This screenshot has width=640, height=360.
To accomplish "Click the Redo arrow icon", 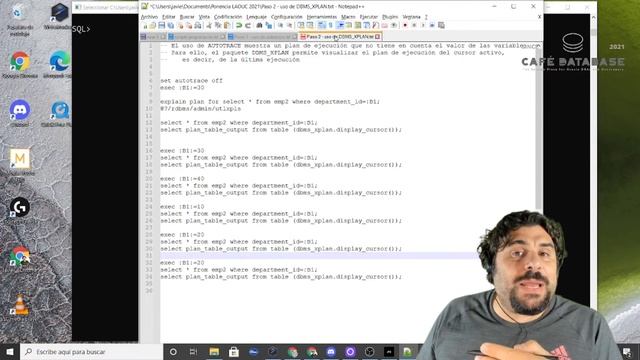I will point(248,25).
